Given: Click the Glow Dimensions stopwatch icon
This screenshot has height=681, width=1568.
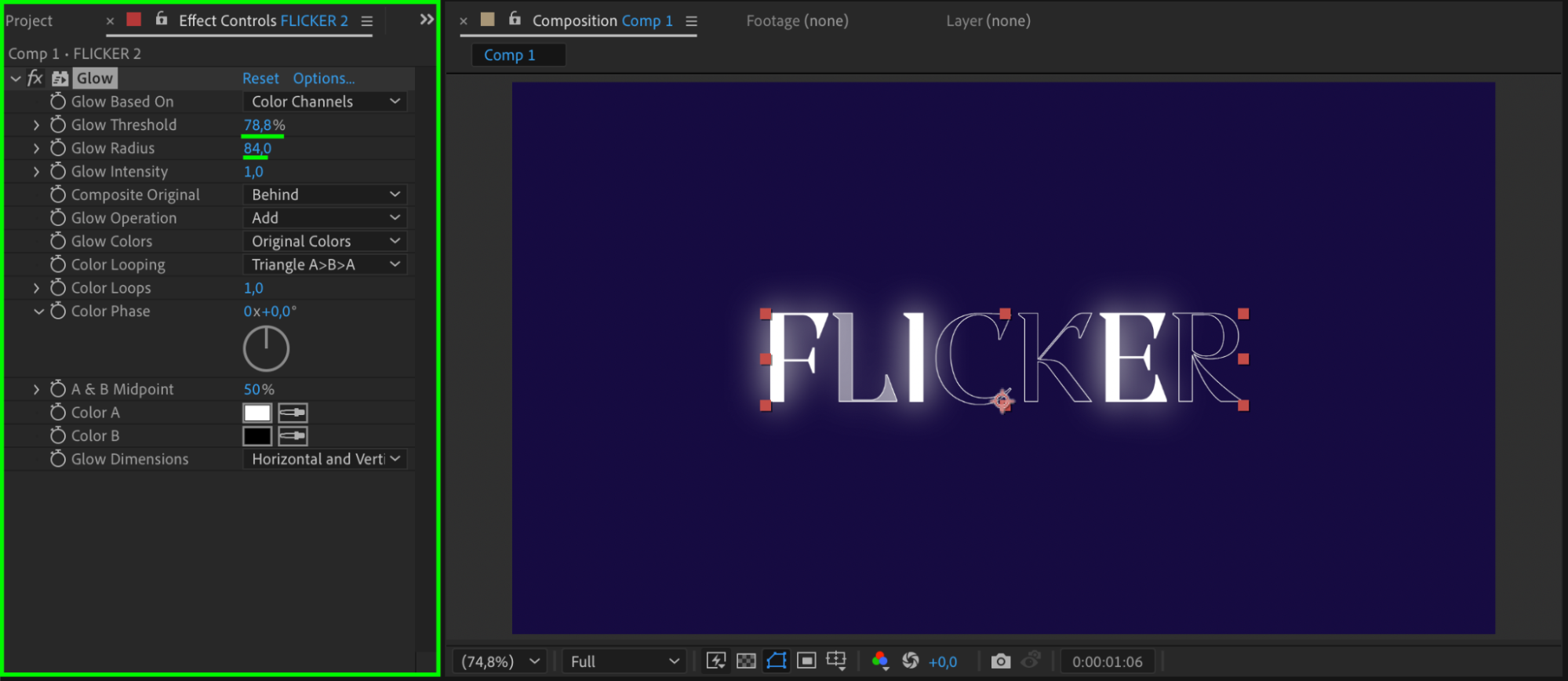Looking at the screenshot, I should pos(58,458).
